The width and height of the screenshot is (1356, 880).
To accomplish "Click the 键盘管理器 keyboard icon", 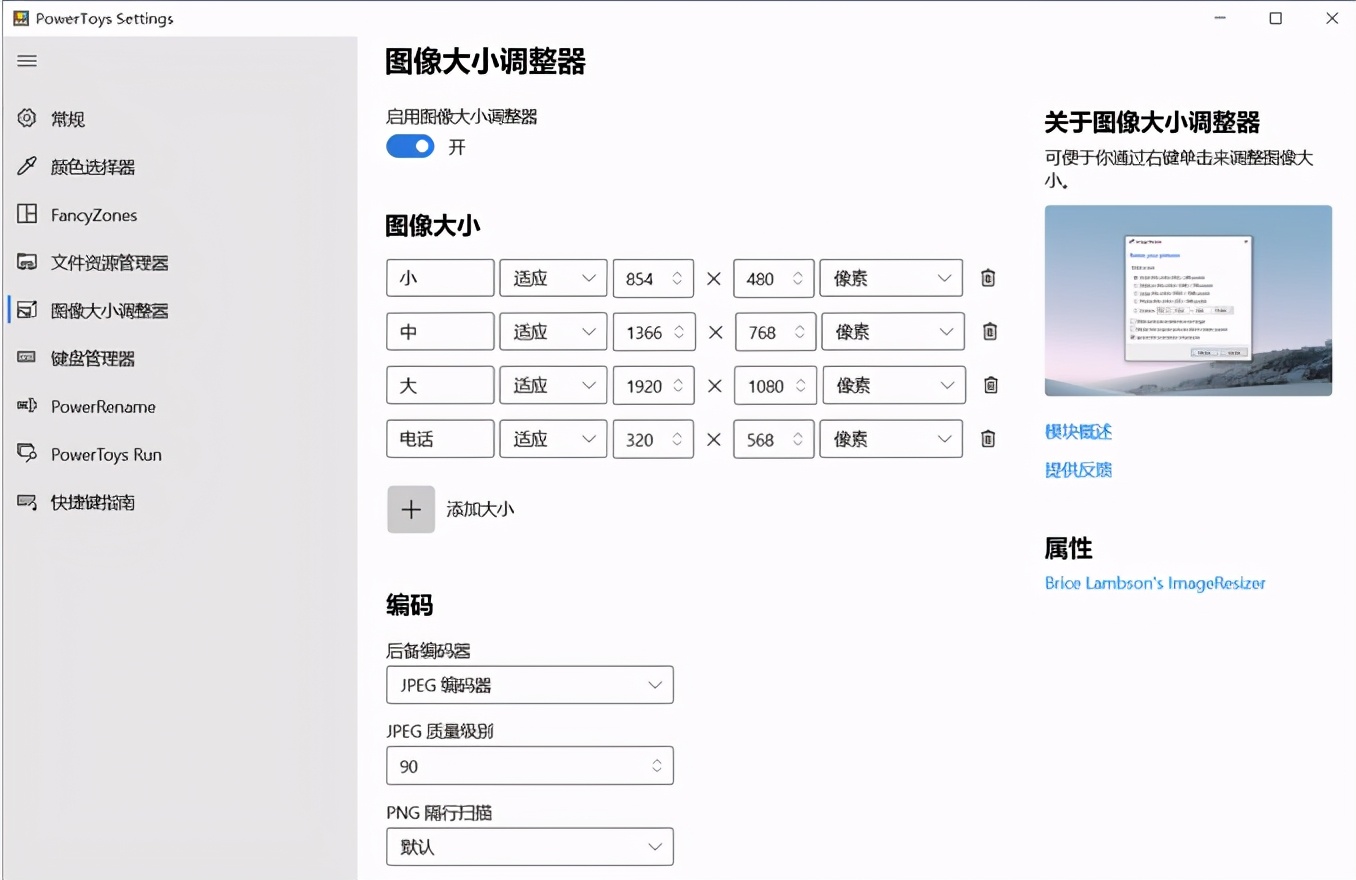I will click(x=27, y=358).
